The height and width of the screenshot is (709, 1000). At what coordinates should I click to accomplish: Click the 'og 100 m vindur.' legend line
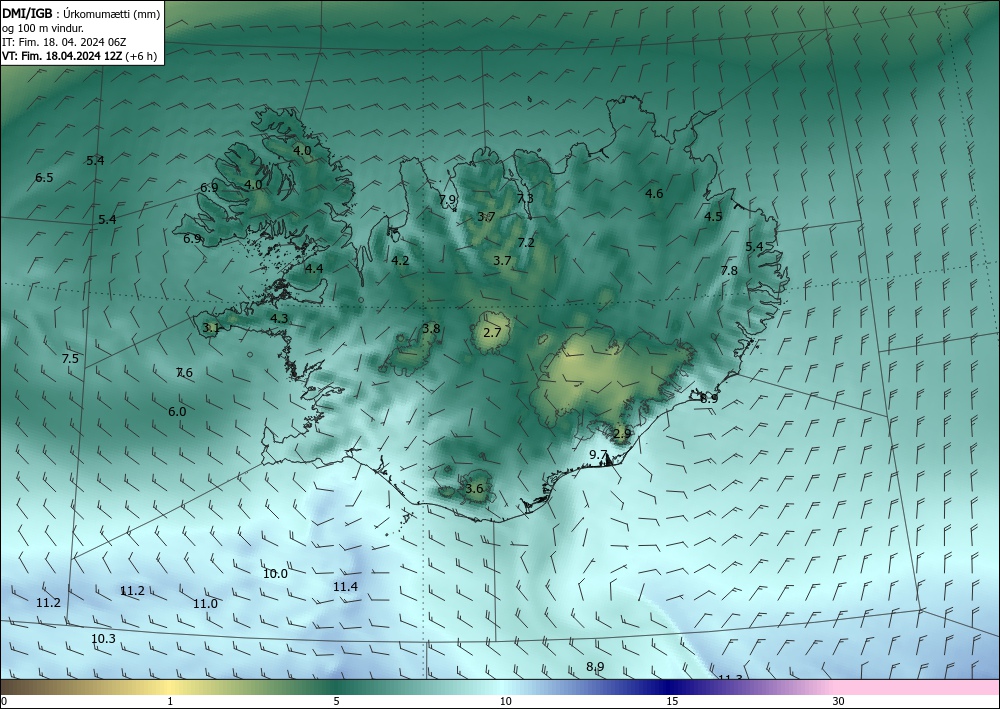[x=43, y=27]
